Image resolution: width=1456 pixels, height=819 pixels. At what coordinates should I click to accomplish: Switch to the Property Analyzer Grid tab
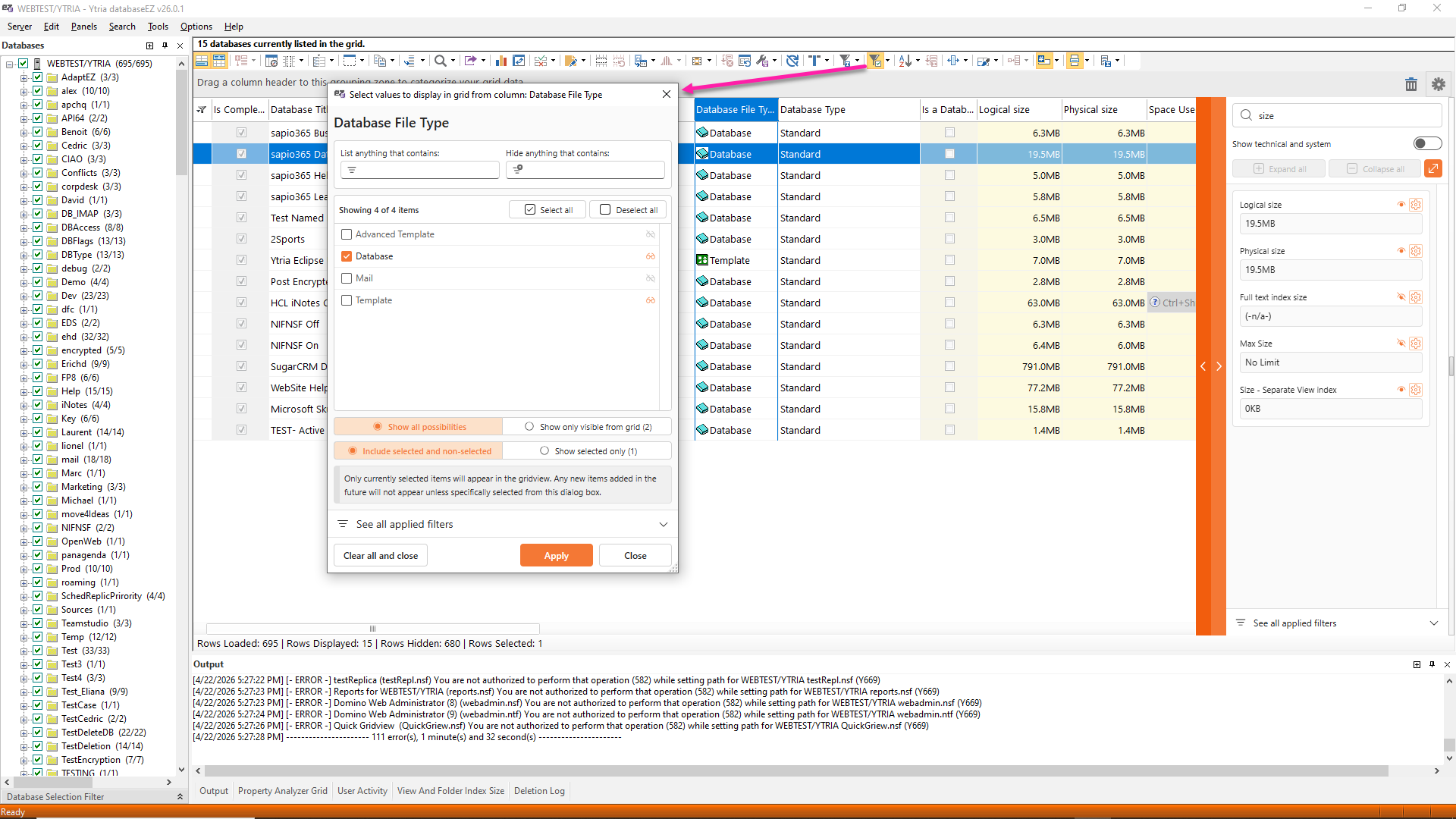[282, 791]
